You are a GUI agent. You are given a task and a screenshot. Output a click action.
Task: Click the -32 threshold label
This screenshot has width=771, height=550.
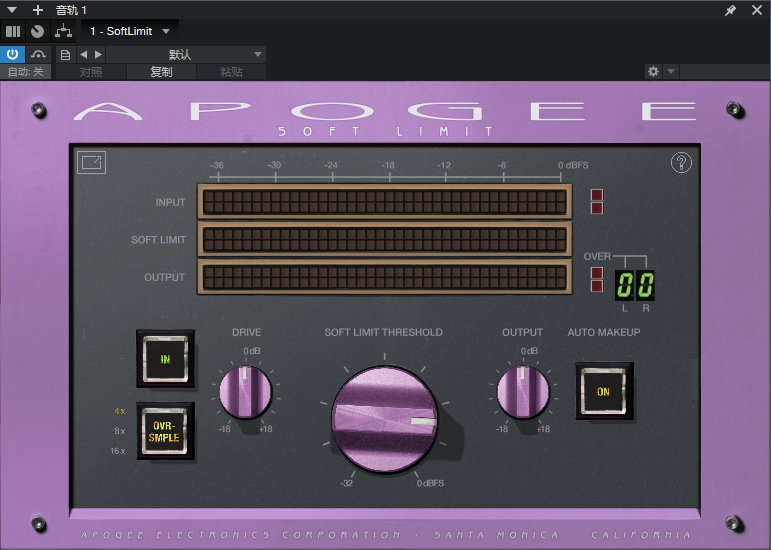347,484
